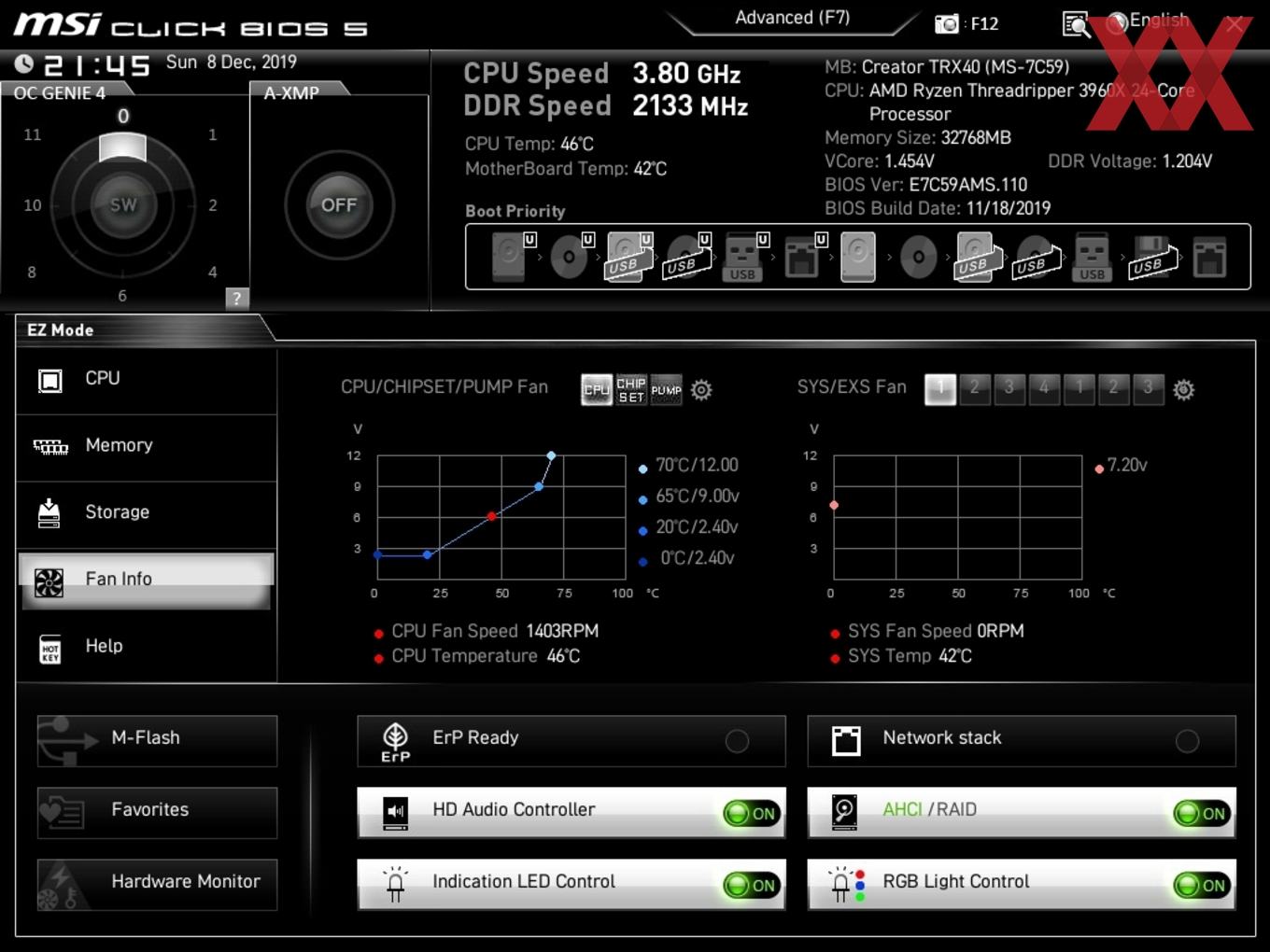Click the BIOS Ver E7C59AMS.110 text

(x=925, y=185)
